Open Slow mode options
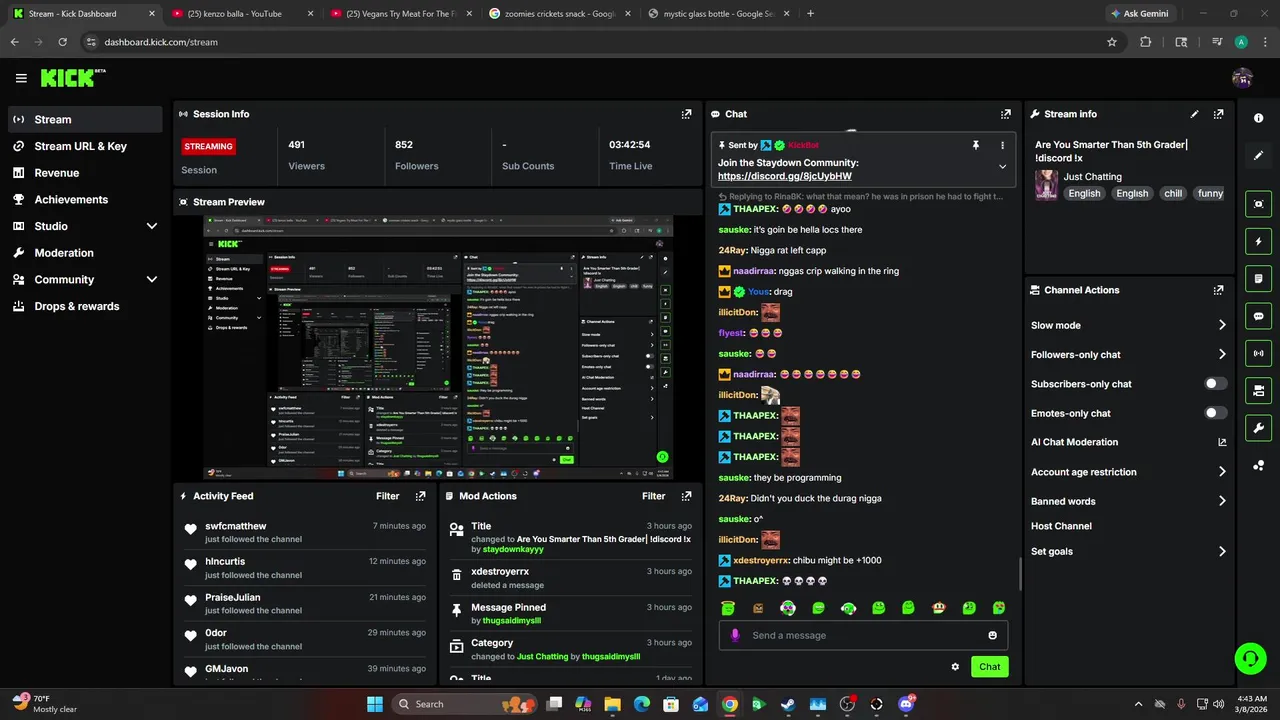Image resolution: width=1280 pixels, height=720 pixels. pyautogui.click(x=1128, y=325)
